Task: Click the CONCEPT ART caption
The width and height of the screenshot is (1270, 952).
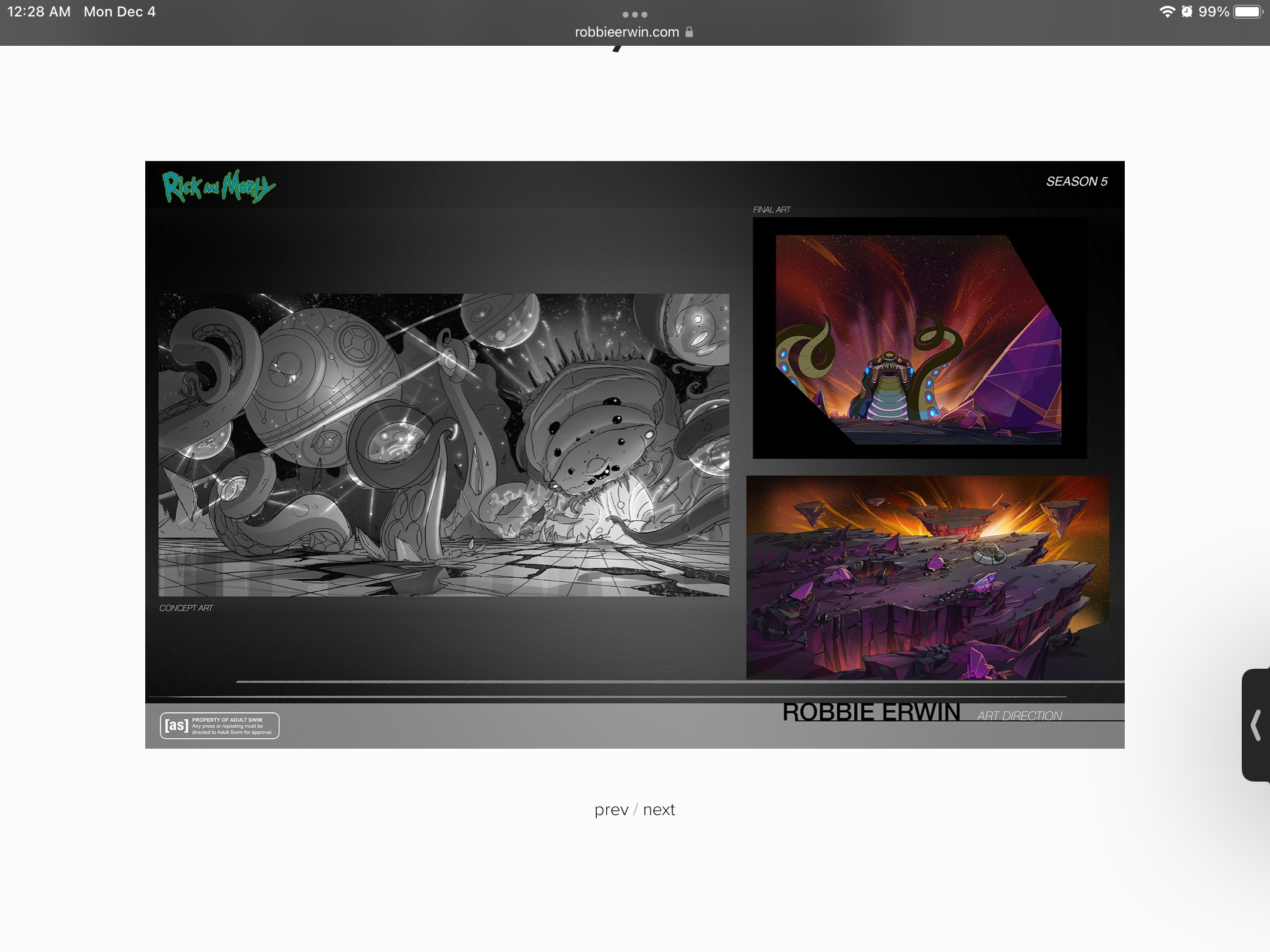Action: point(186,608)
